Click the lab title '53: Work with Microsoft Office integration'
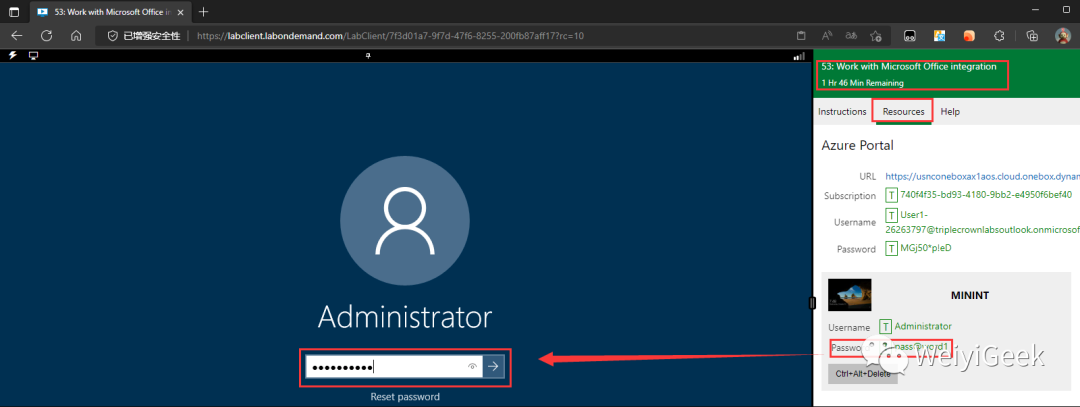Image resolution: width=1080 pixels, height=407 pixels. tap(908, 67)
